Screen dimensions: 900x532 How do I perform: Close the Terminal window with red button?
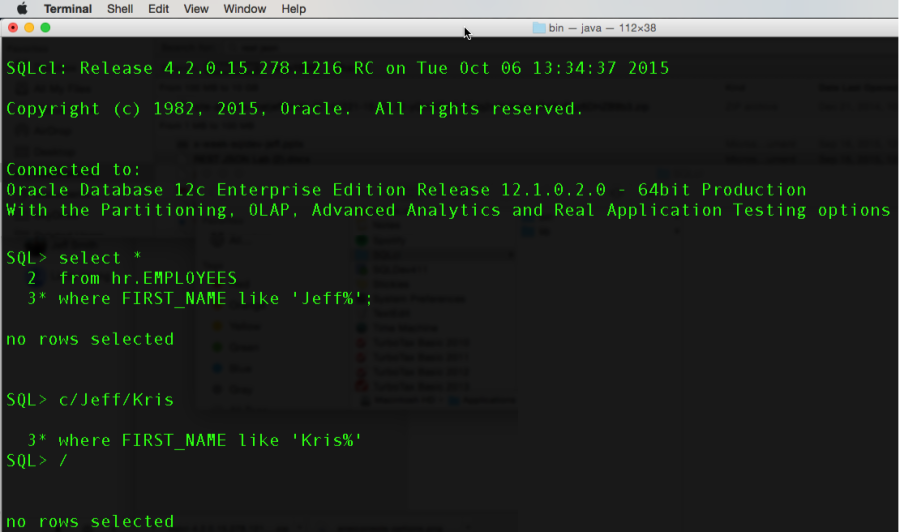[x=13, y=28]
